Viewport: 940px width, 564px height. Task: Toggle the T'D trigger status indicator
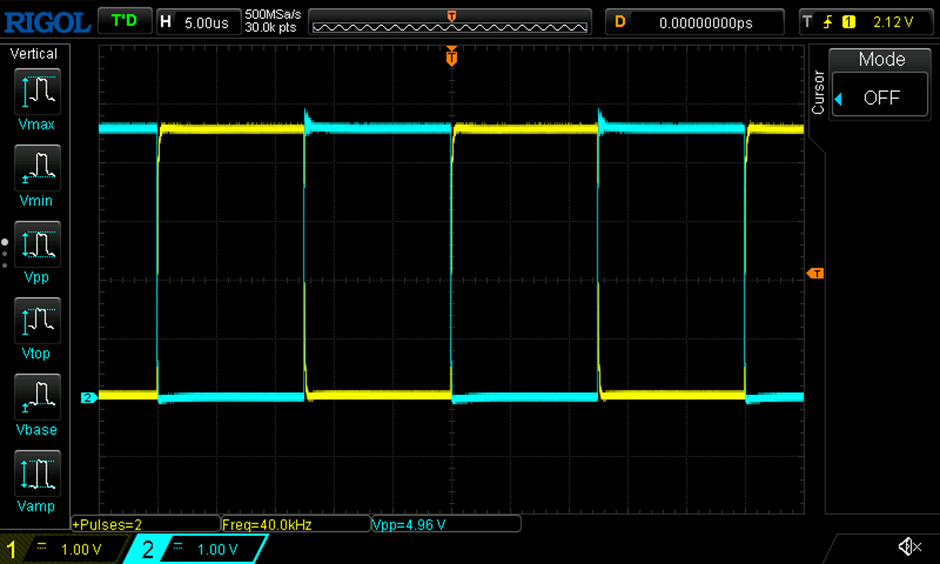pos(124,22)
